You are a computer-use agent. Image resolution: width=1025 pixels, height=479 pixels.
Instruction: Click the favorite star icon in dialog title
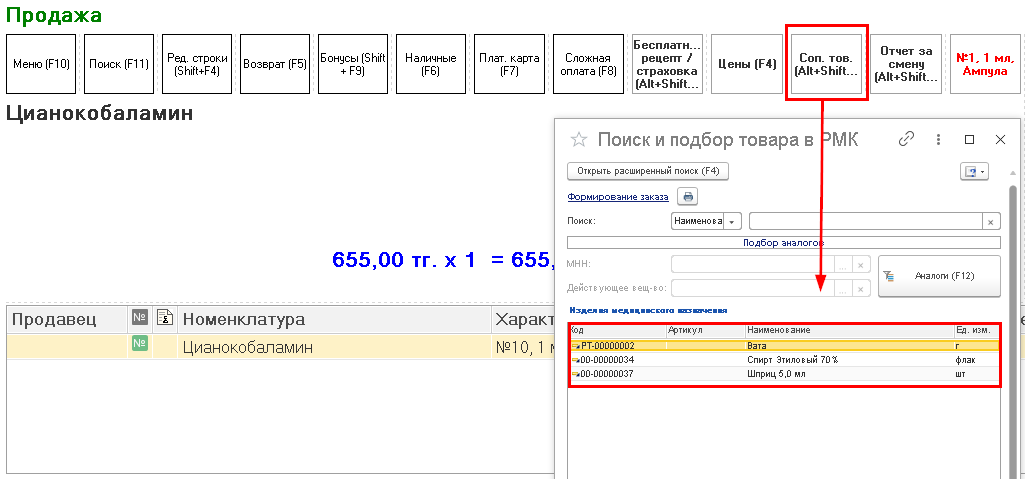(x=578, y=140)
